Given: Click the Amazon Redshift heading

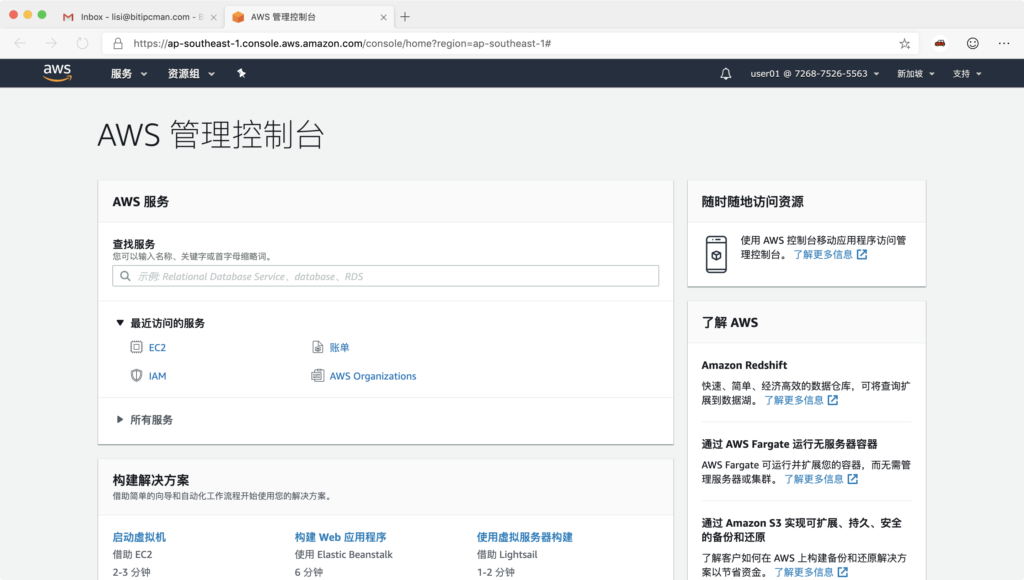Looking at the screenshot, I should [744, 365].
